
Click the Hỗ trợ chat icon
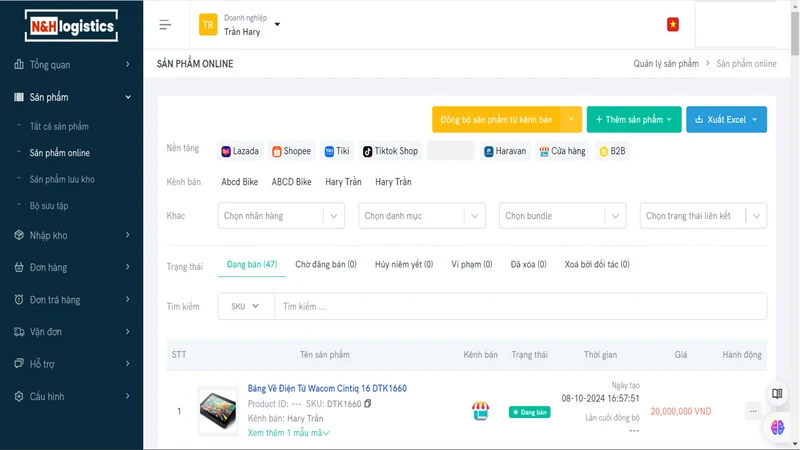(x=19, y=363)
